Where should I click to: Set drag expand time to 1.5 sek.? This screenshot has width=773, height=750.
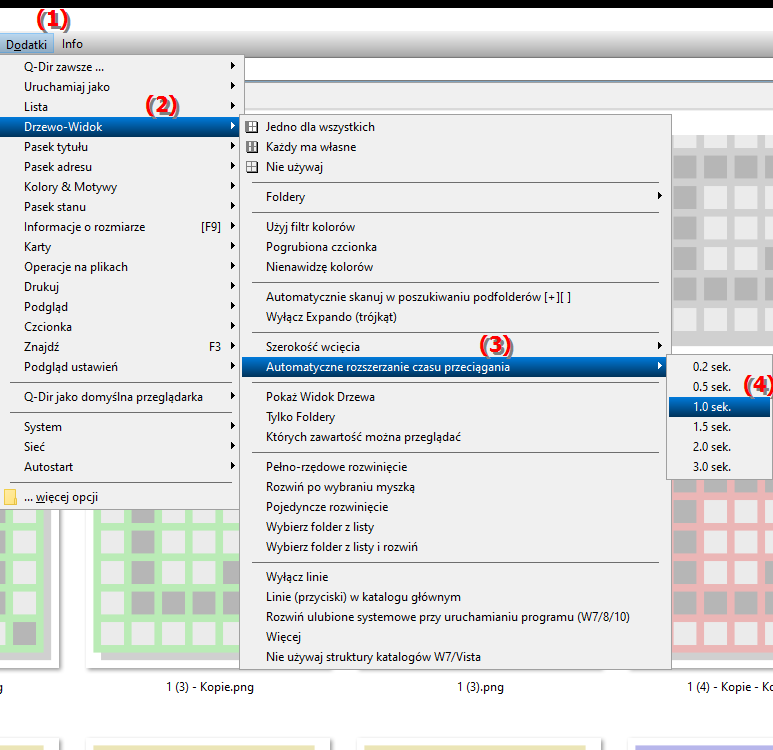pyautogui.click(x=719, y=427)
